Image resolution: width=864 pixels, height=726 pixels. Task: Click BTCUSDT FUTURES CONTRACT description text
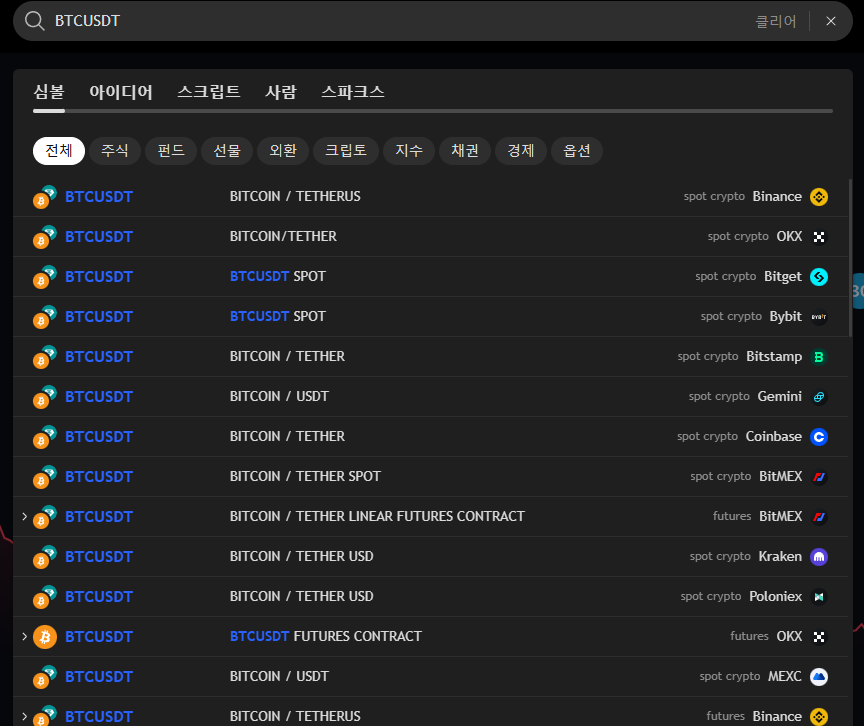[326, 636]
